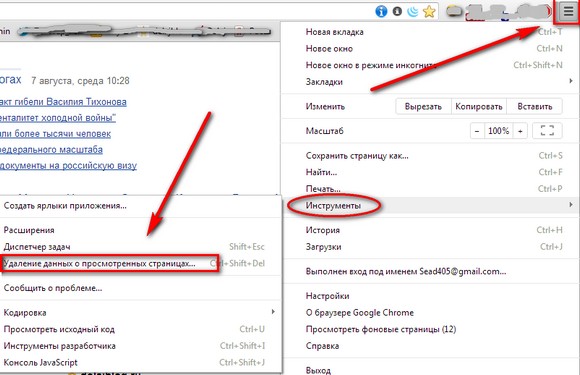Image resolution: width=580 pixels, height=375 pixels.
Task: Open Справка menu item
Action: click(x=431, y=346)
